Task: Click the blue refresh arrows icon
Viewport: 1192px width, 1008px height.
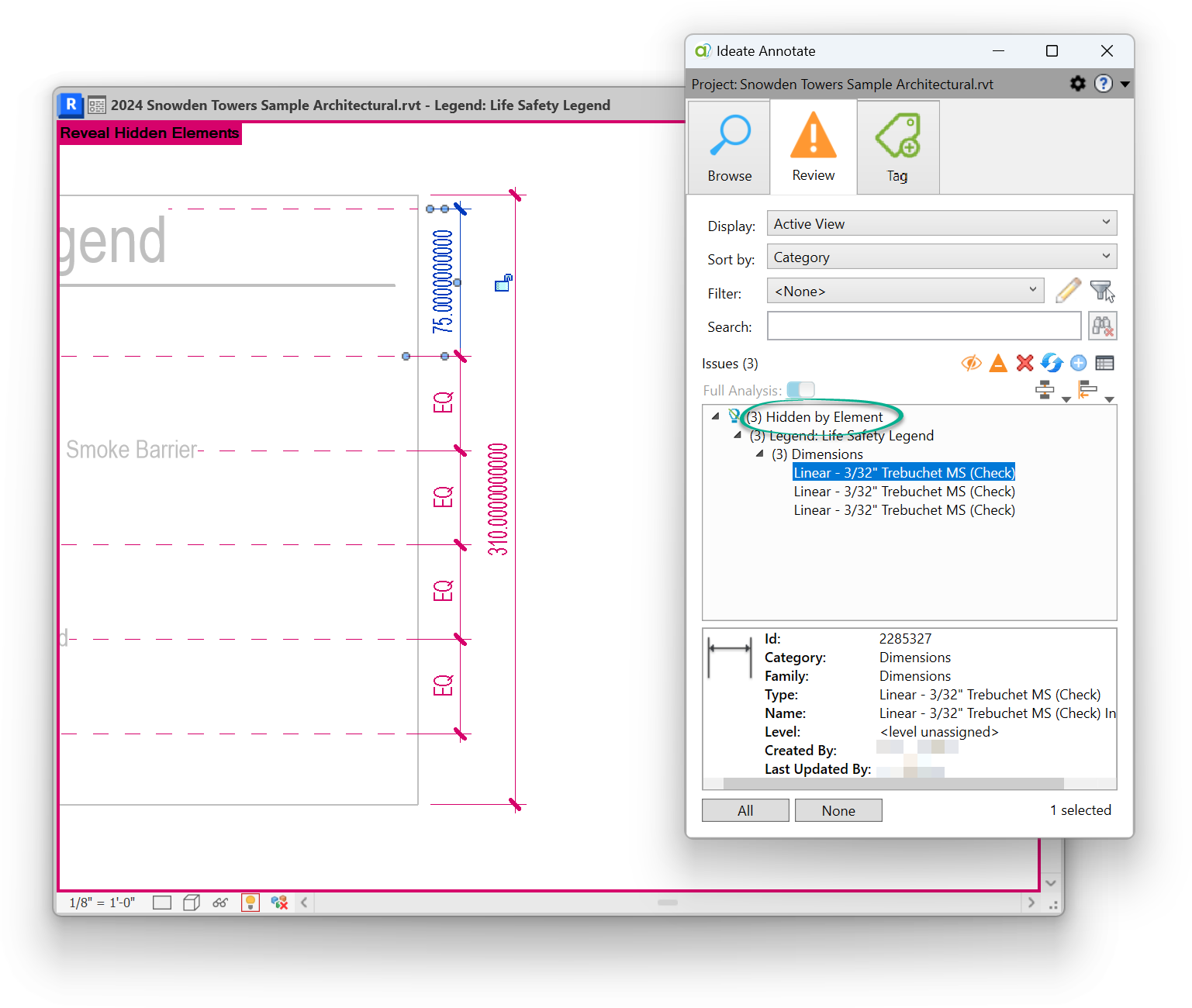Action: pyautogui.click(x=1052, y=363)
